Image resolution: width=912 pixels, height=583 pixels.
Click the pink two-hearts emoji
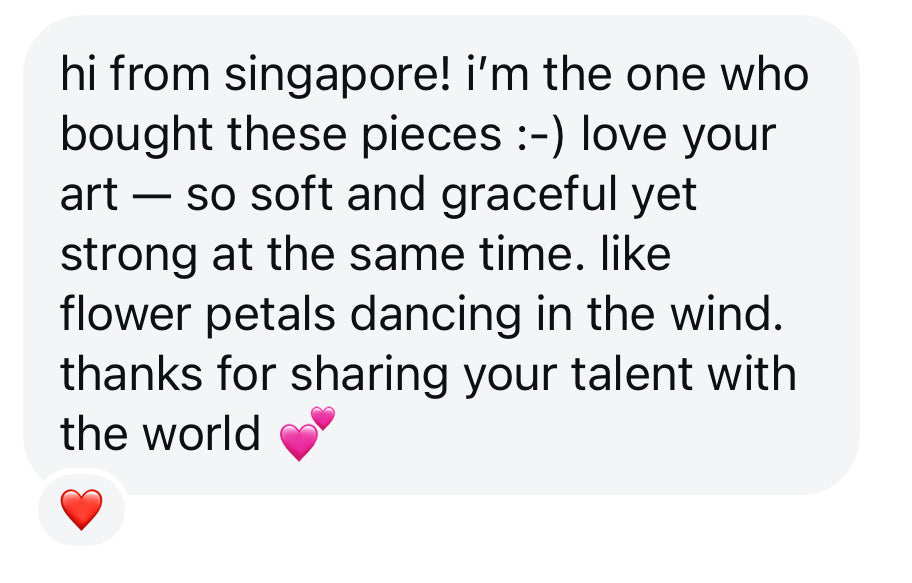pyautogui.click(x=307, y=433)
